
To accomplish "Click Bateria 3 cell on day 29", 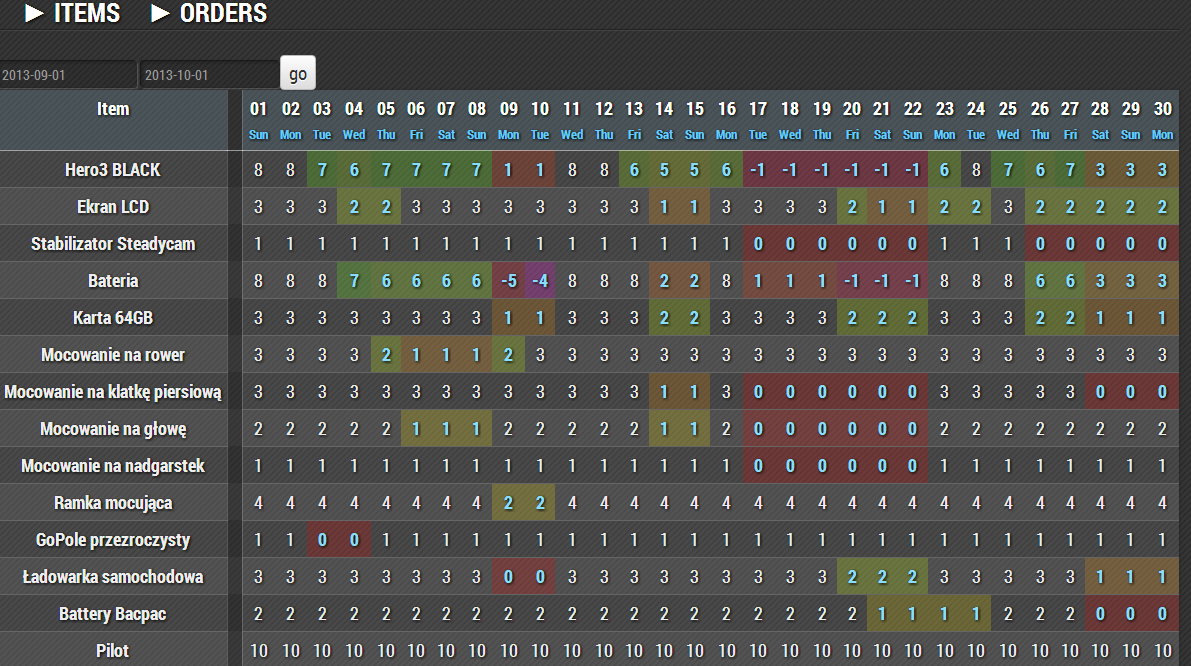I will [x=1130, y=281].
